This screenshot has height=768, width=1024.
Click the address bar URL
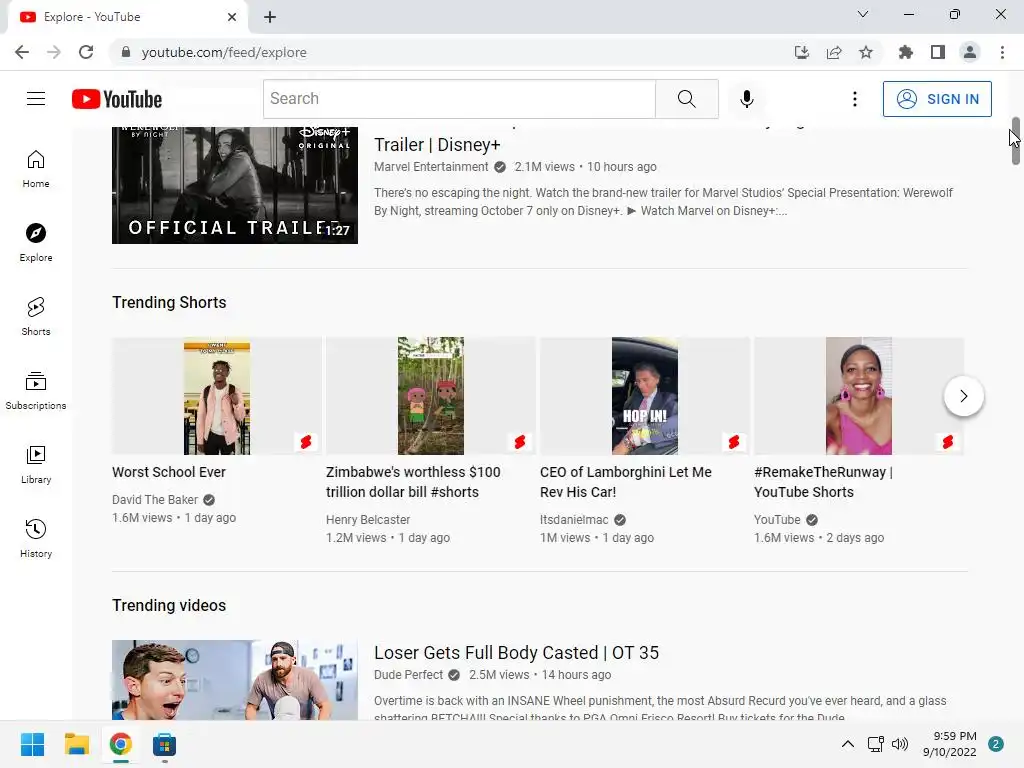(224, 52)
